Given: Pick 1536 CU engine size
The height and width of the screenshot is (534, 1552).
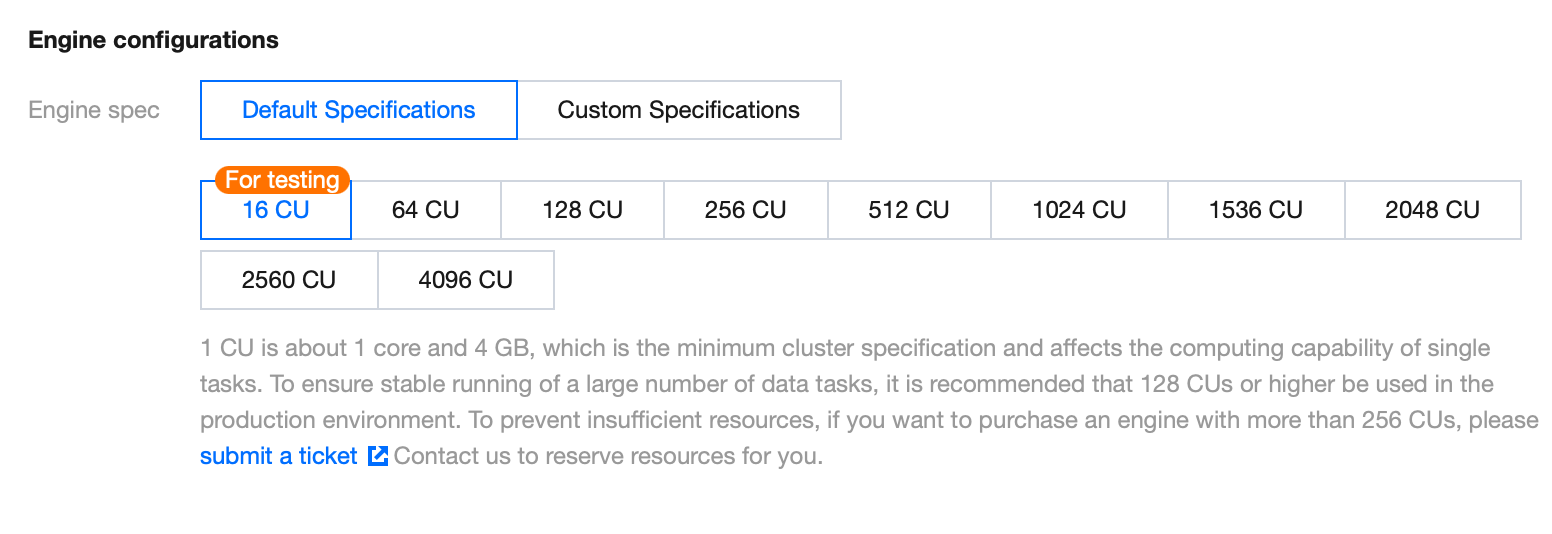Looking at the screenshot, I should pyautogui.click(x=1255, y=210).
